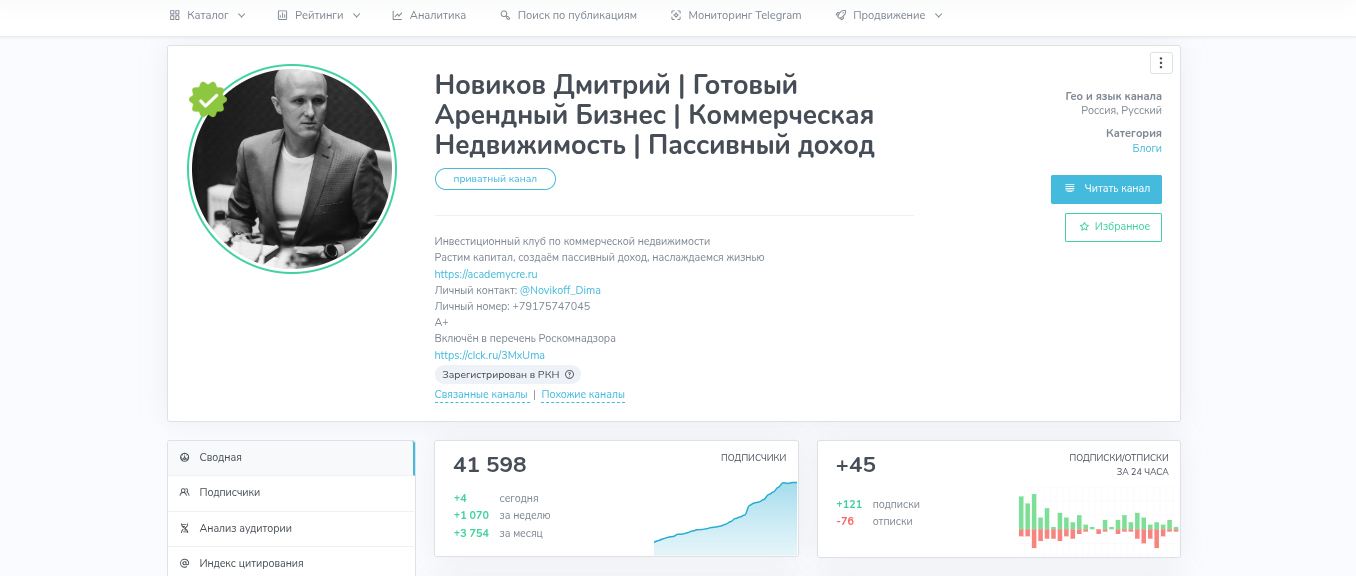Click the star icon in Избранное button
This screenshot has width=1356, height=576.
1084,227
